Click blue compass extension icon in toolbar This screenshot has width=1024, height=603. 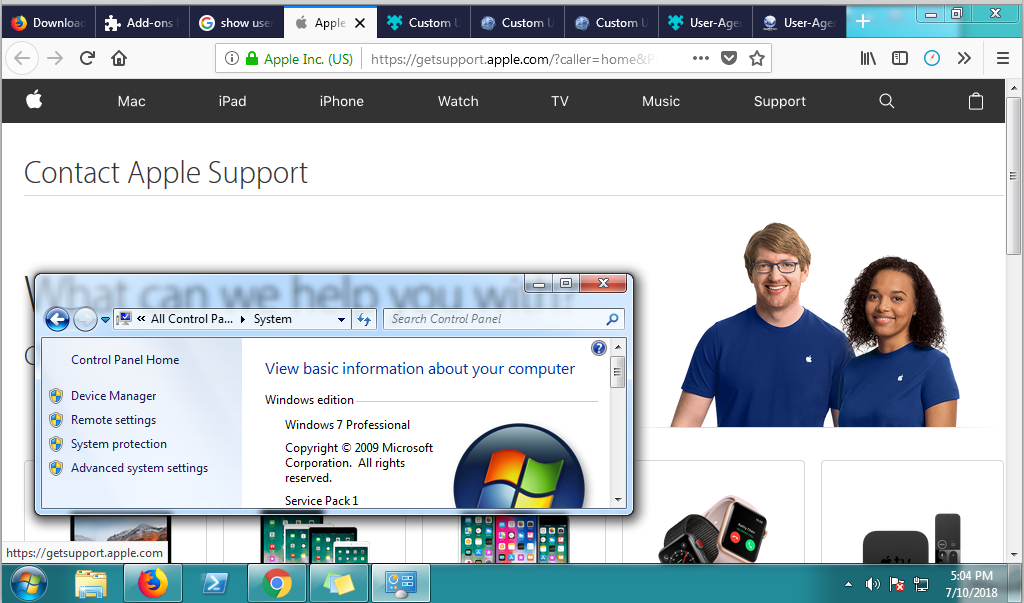(932, 58)
